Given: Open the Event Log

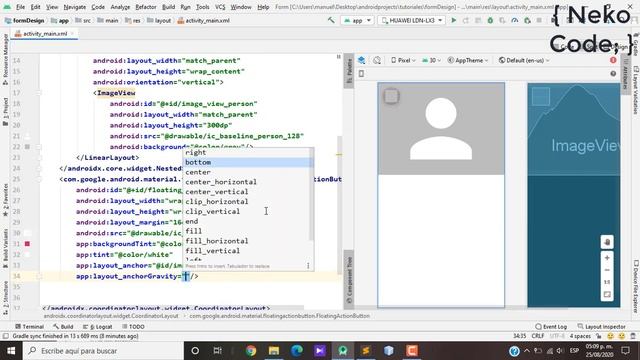Looking at the screenshot, I should [x=551, y=327].
